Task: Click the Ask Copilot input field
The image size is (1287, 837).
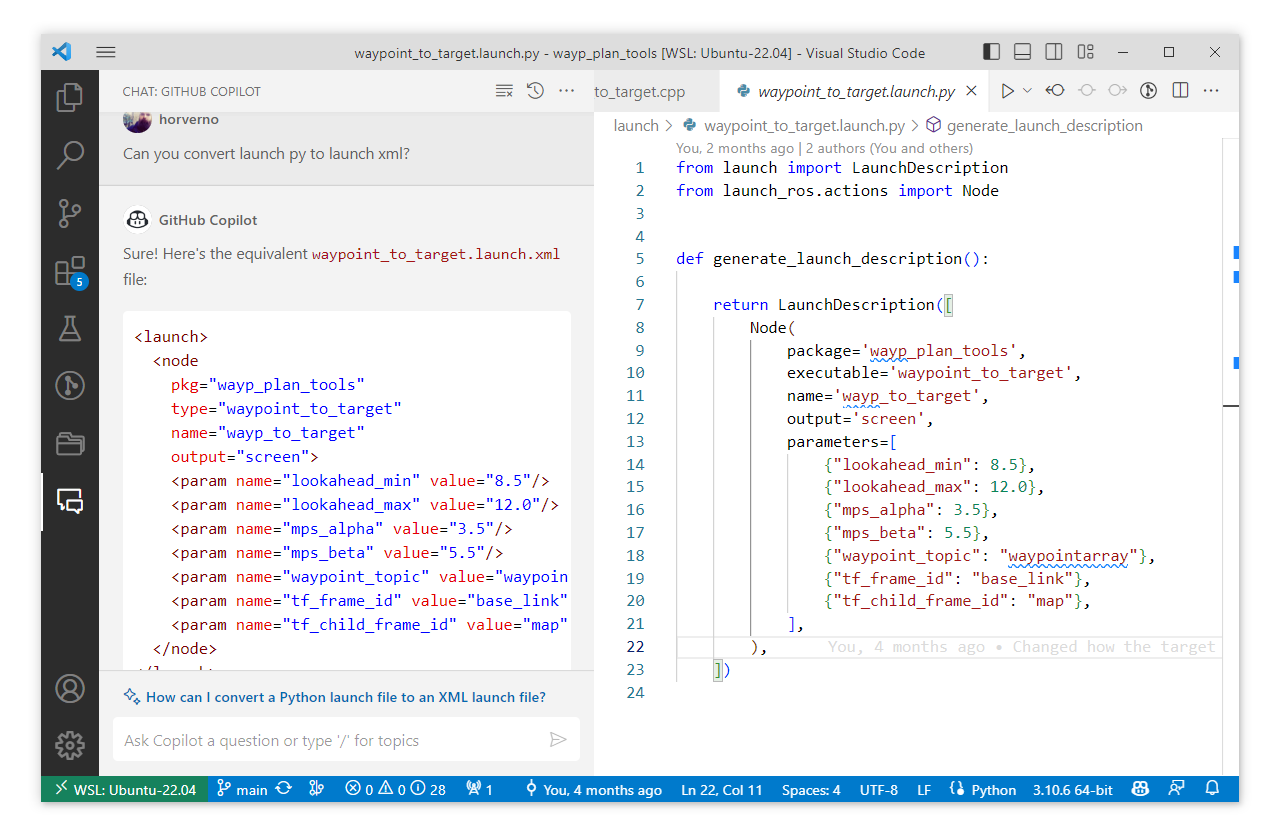Action: point(330,740)
